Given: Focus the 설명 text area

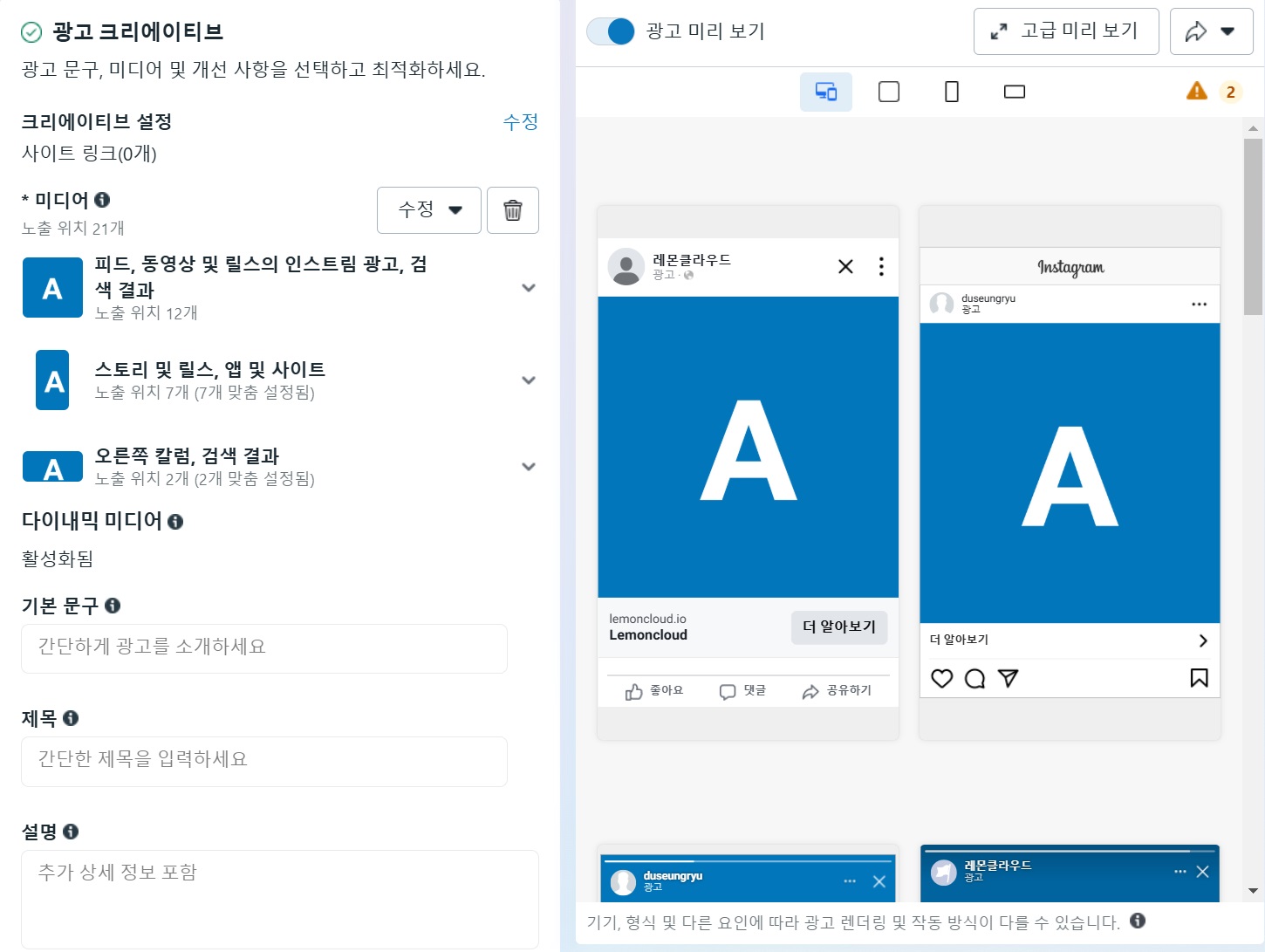Looking at the screenshot, I should click(280, 900).
